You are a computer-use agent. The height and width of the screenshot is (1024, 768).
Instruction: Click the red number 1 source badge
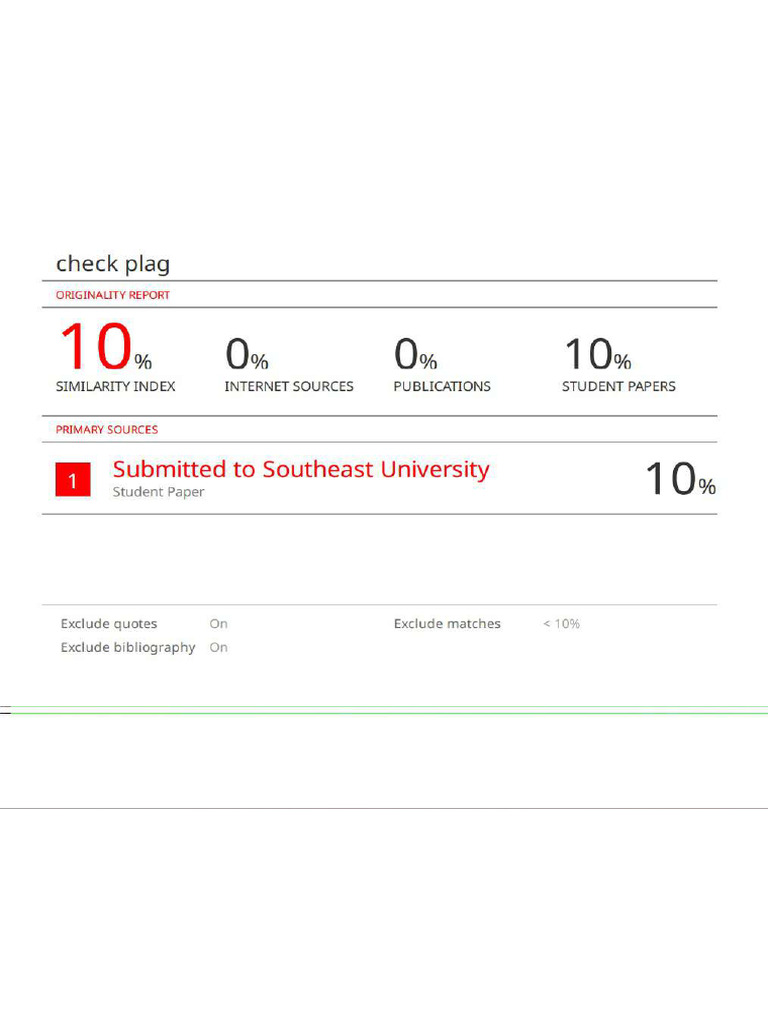[72, 480]
